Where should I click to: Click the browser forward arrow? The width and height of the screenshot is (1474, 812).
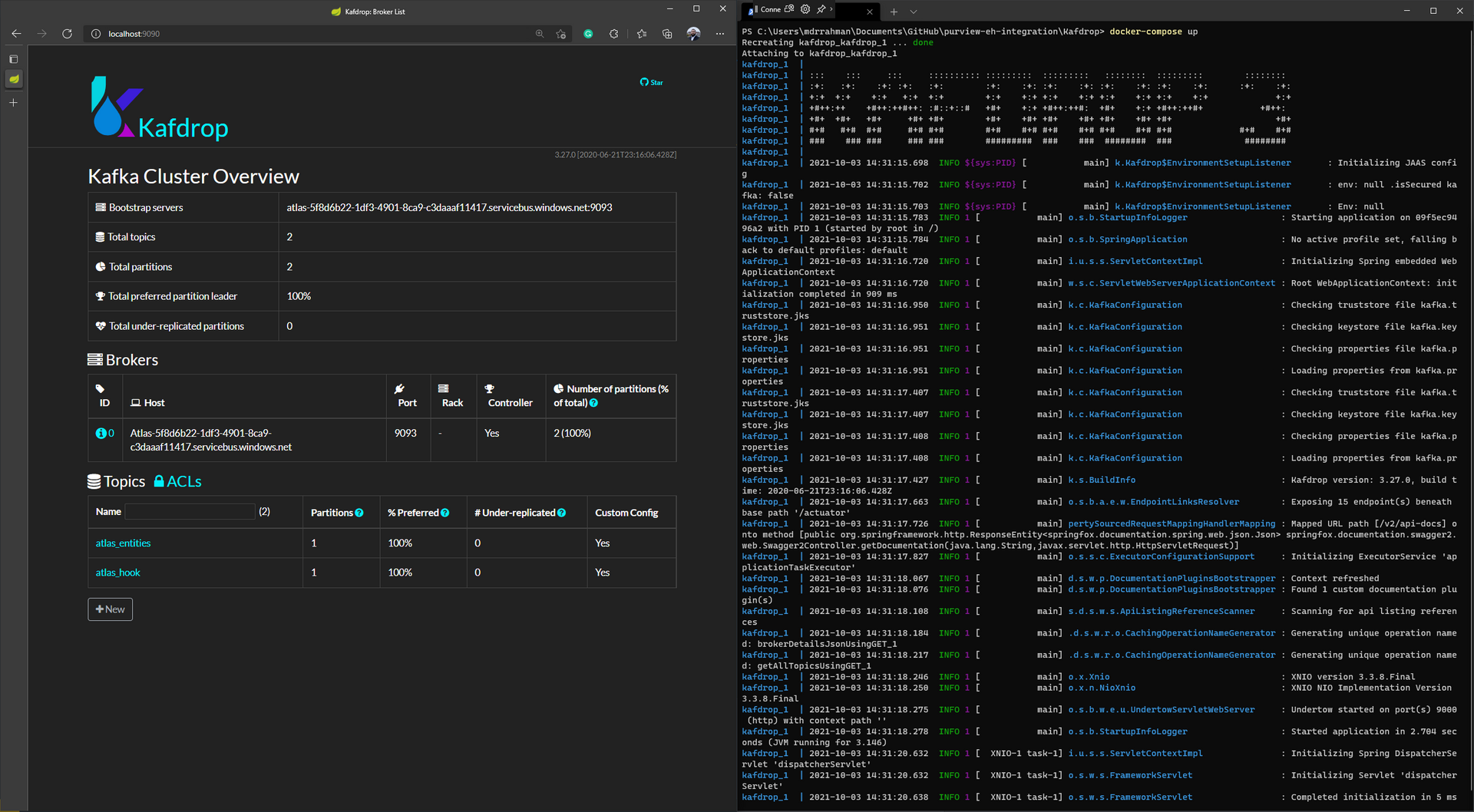click(x=41, y=34)
